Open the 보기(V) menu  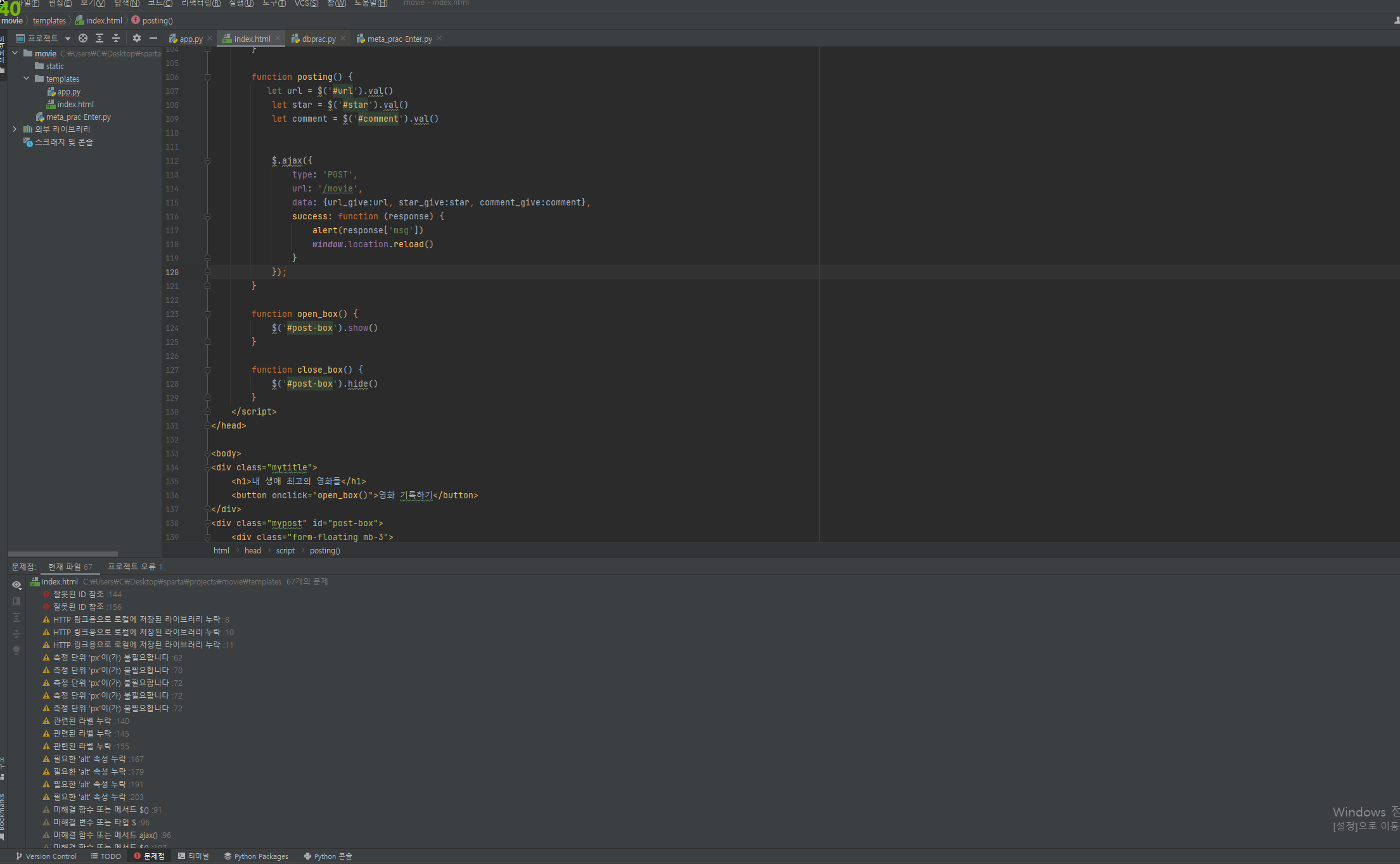[93, 4]
